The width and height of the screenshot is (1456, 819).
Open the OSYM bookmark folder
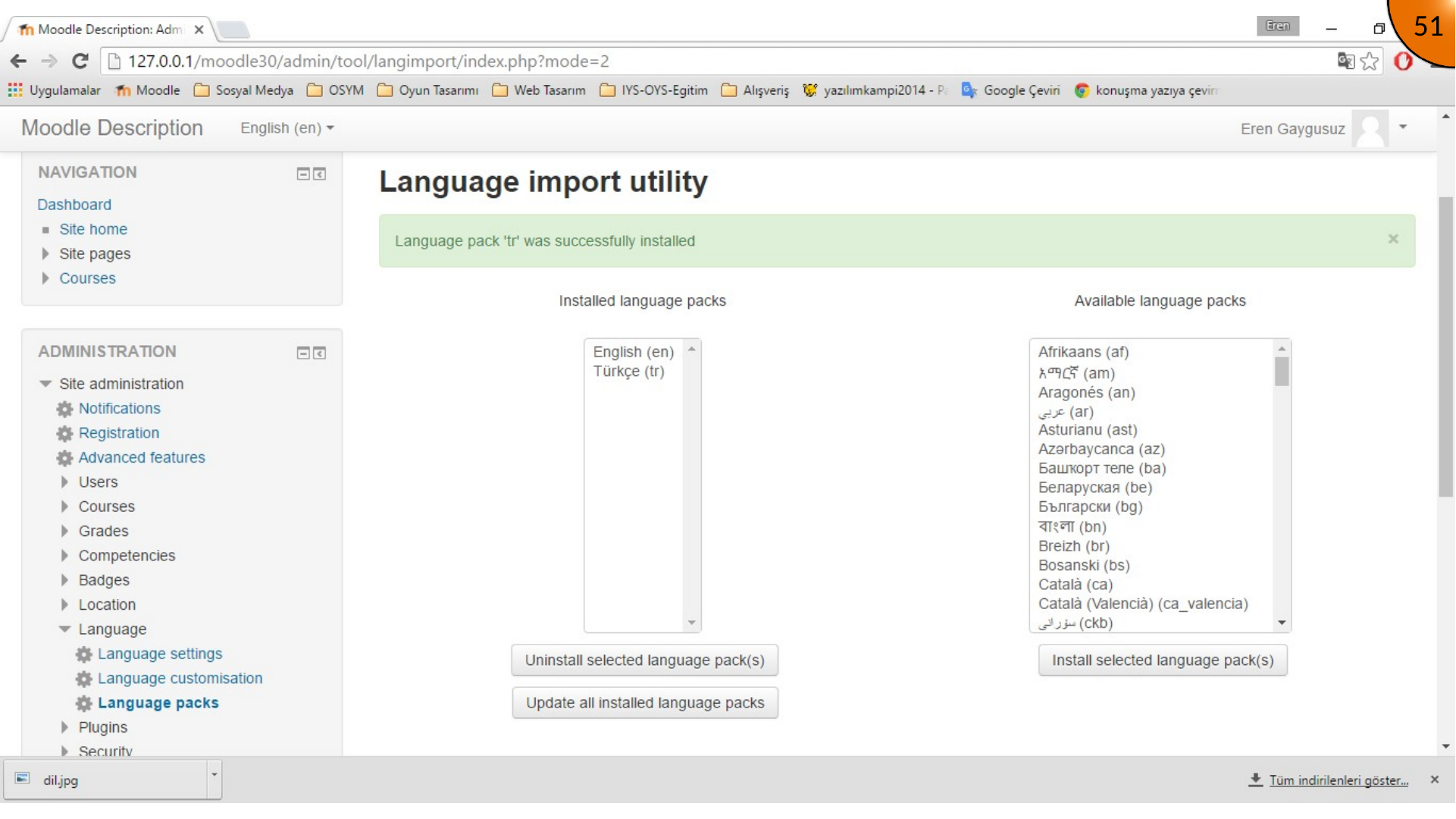pyautogui.click(x=335, y=90)
